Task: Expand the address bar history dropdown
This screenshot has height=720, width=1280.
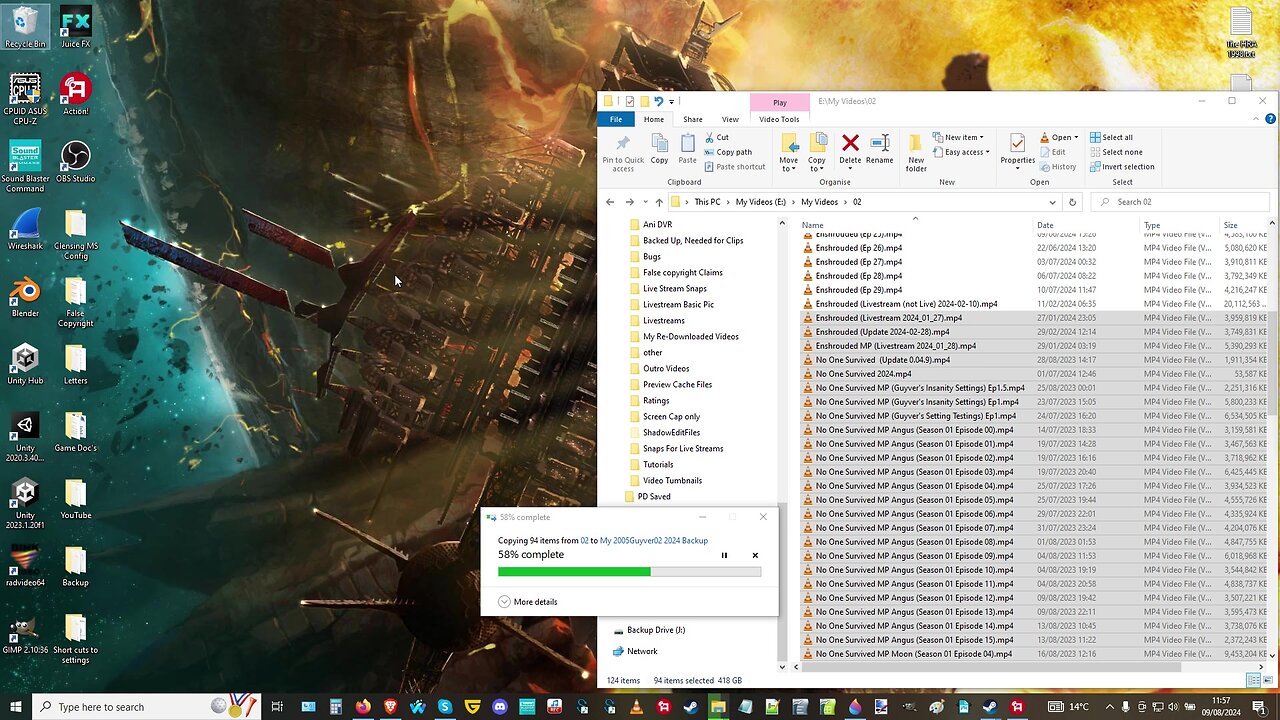Action: tap(1052, 202)
